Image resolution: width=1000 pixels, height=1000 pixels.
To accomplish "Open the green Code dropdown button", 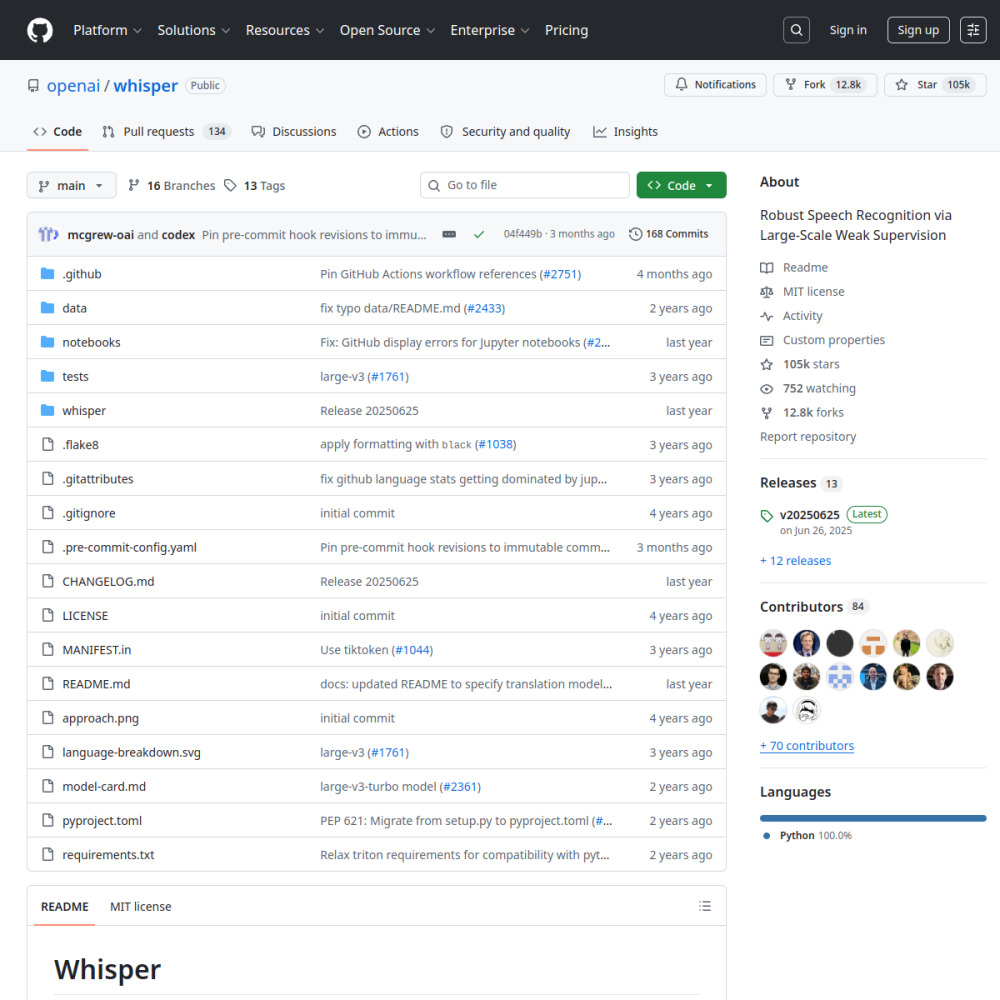I will 681,185.
